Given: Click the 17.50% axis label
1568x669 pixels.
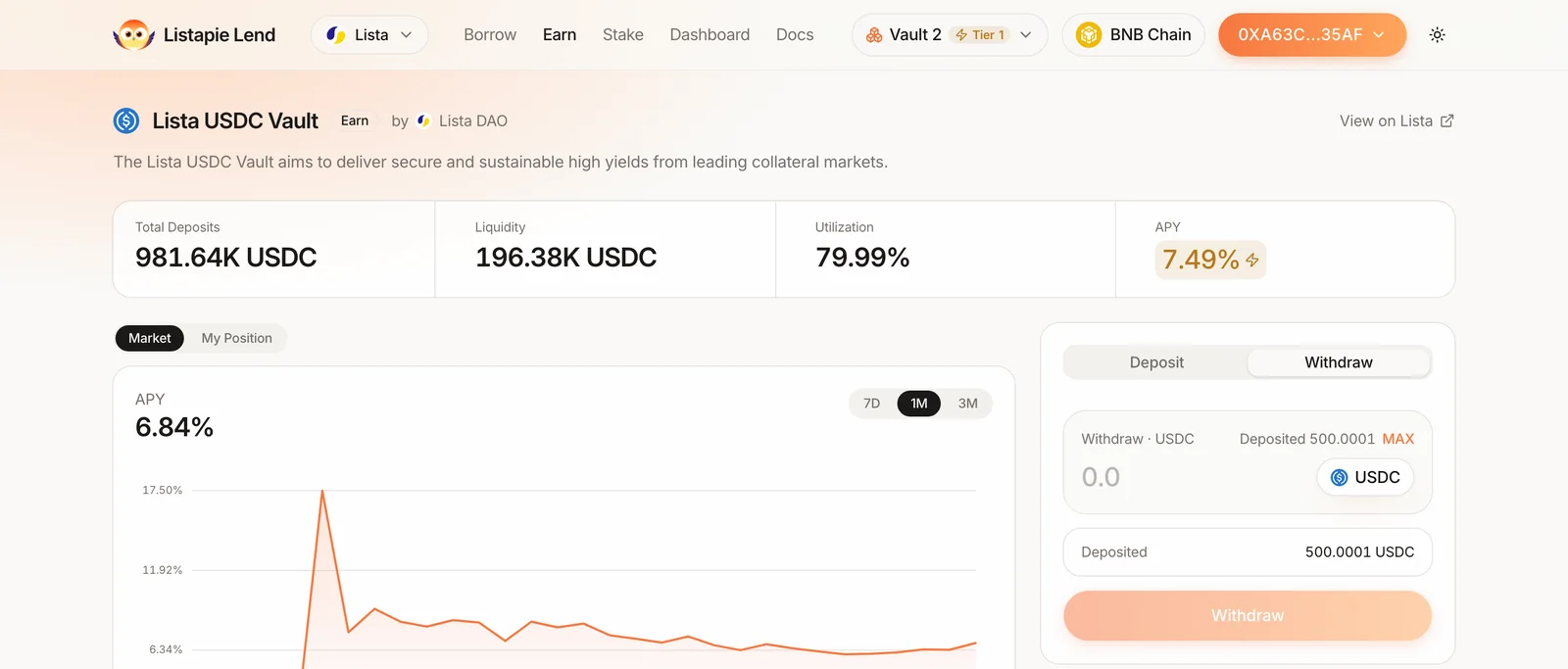Looking at the screenshot, I should pos(163,490).
